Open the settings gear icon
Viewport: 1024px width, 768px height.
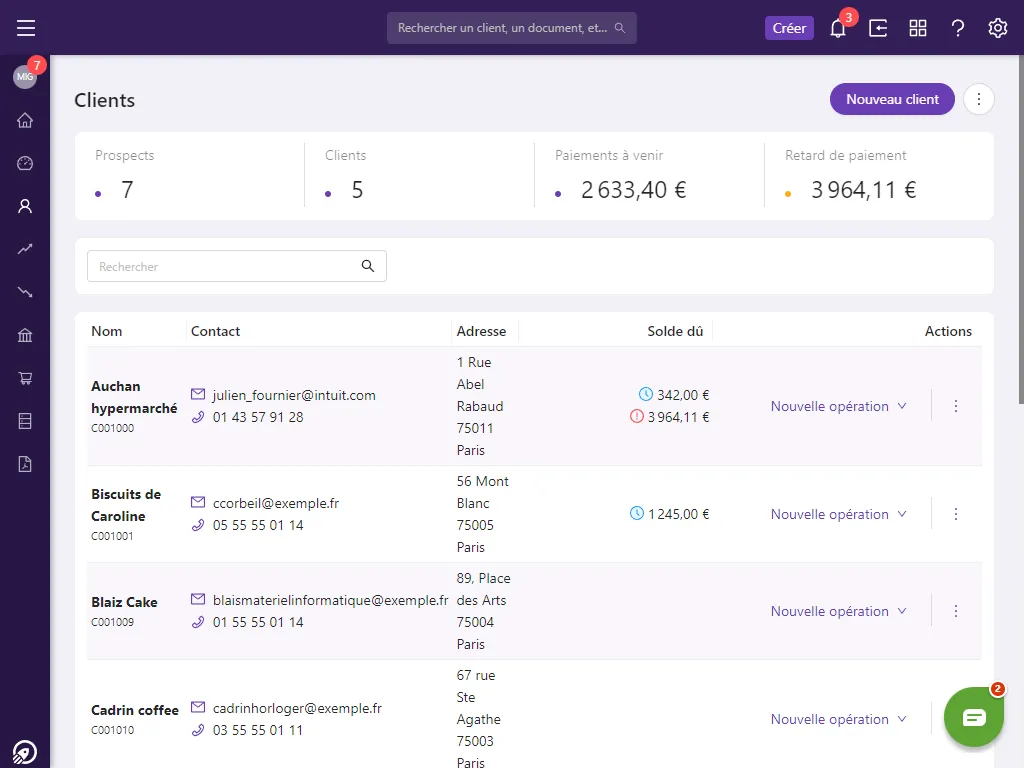point(997,28)
